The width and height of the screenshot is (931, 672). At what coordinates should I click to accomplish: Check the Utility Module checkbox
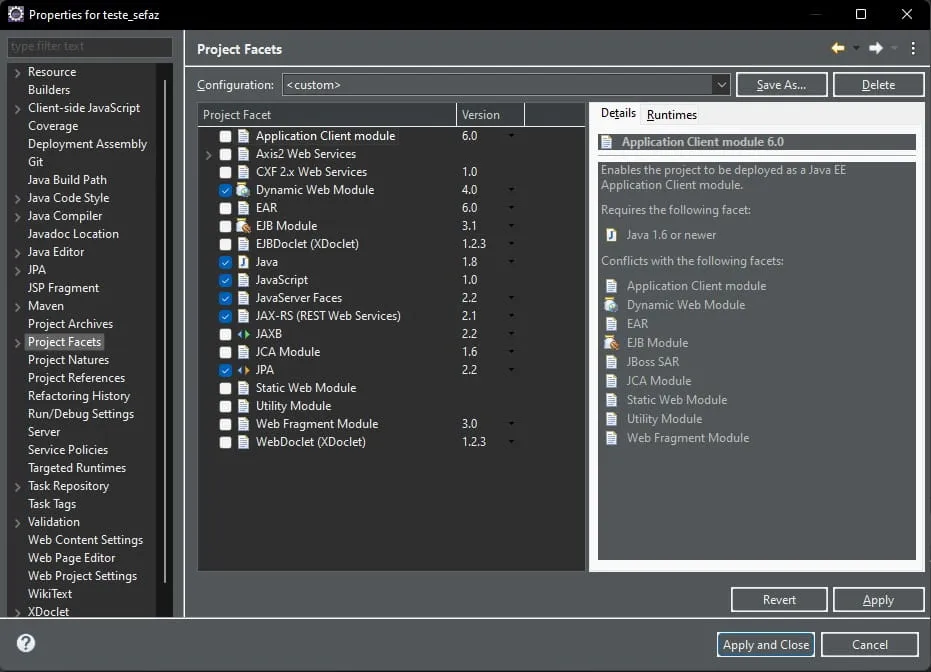click(225, 406)
